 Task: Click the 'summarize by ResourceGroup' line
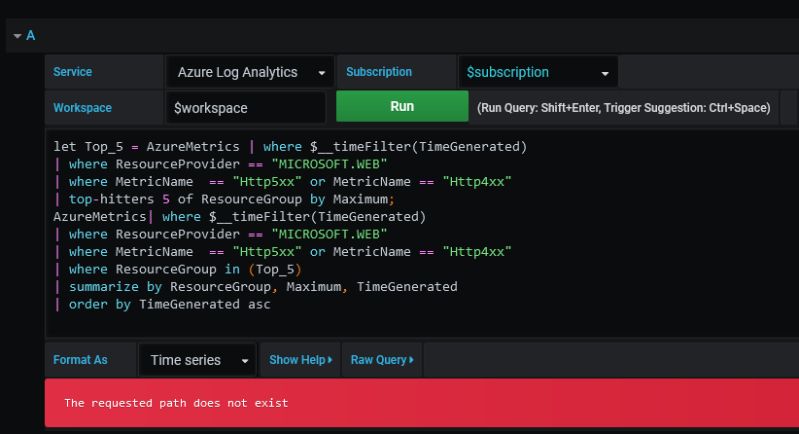coord(255,287)
